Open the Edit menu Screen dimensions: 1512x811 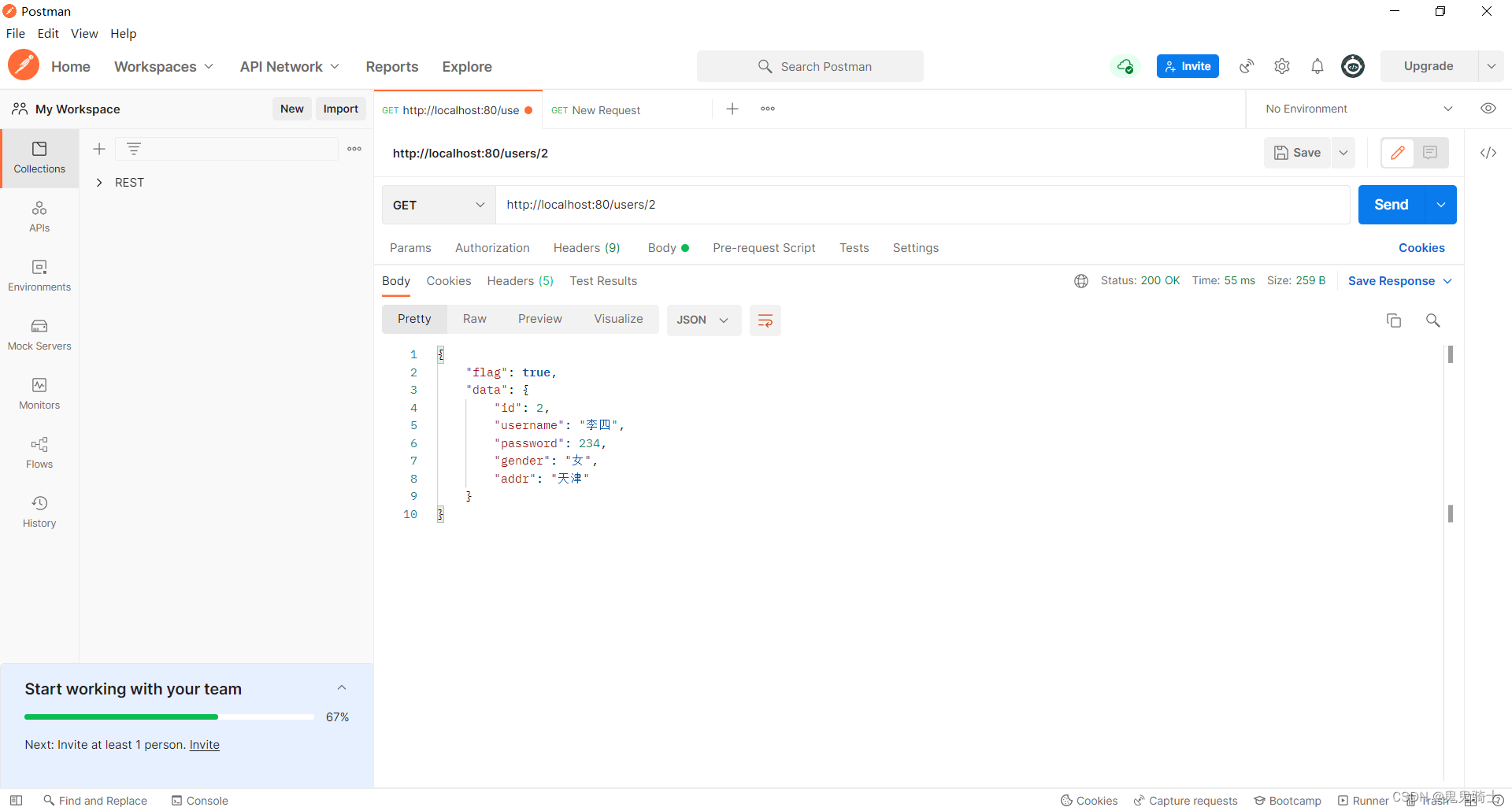coord(48,33)
